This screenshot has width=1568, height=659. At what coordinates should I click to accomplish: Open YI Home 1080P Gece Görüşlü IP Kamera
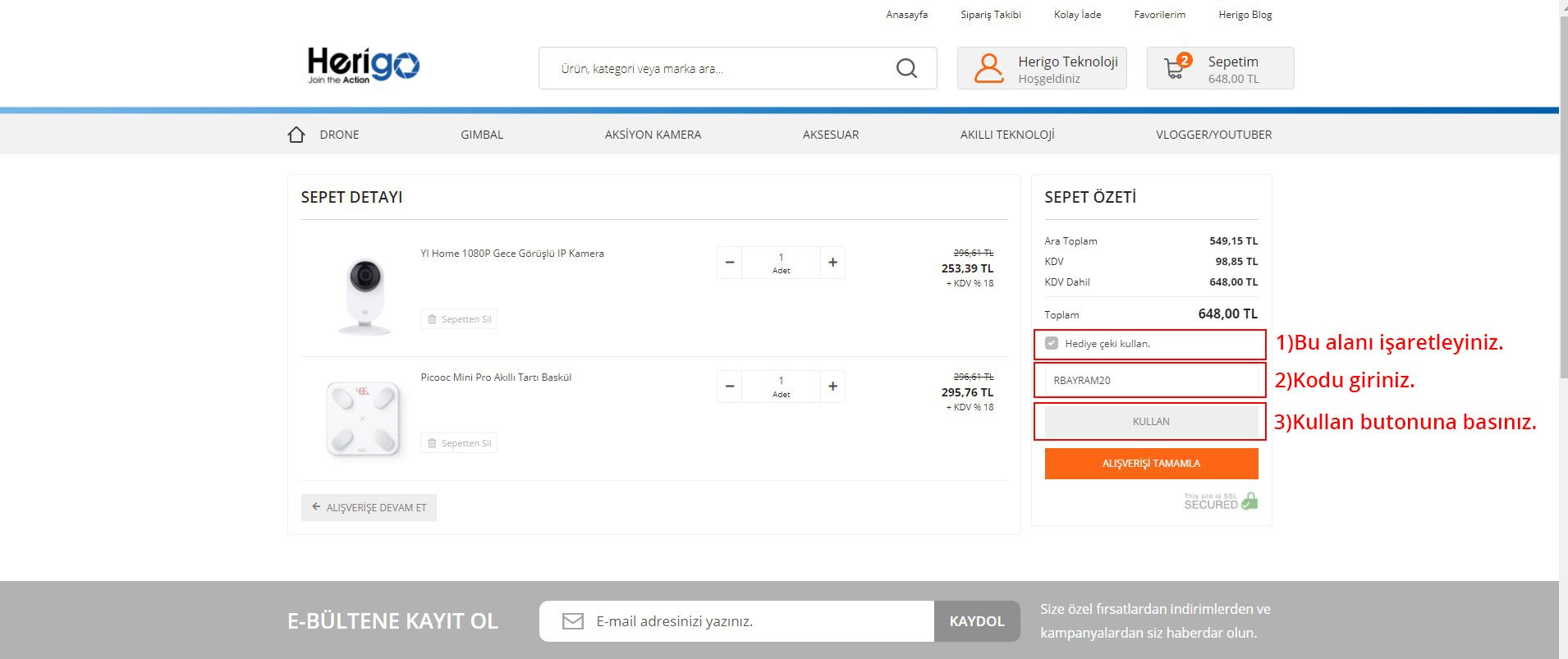(x=512, y=254)
